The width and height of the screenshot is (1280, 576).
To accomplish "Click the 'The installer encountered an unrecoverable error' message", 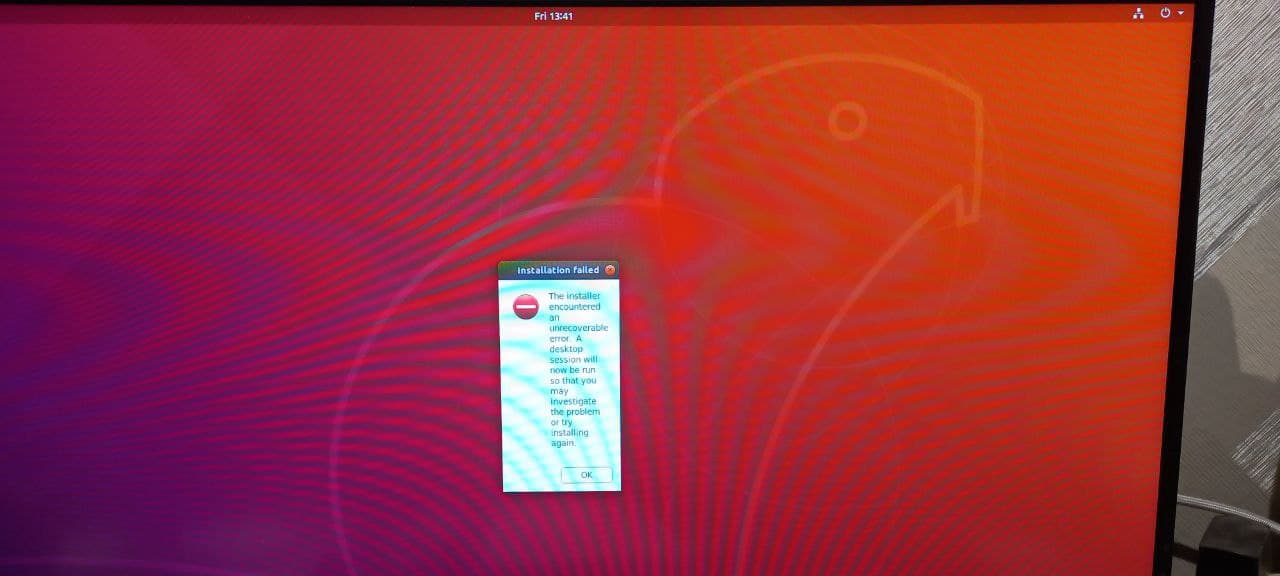I will [x=578, y=369].
